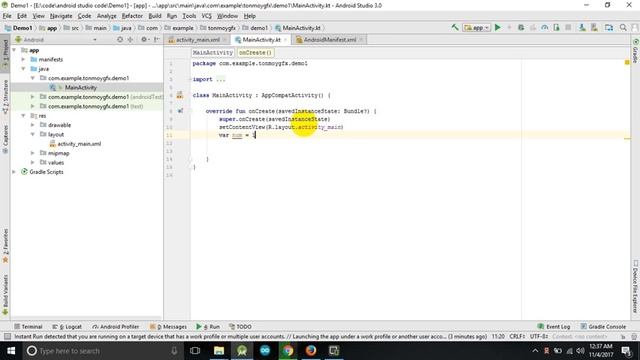
Task: Expand the manifests folder
Action: [24, 59]
